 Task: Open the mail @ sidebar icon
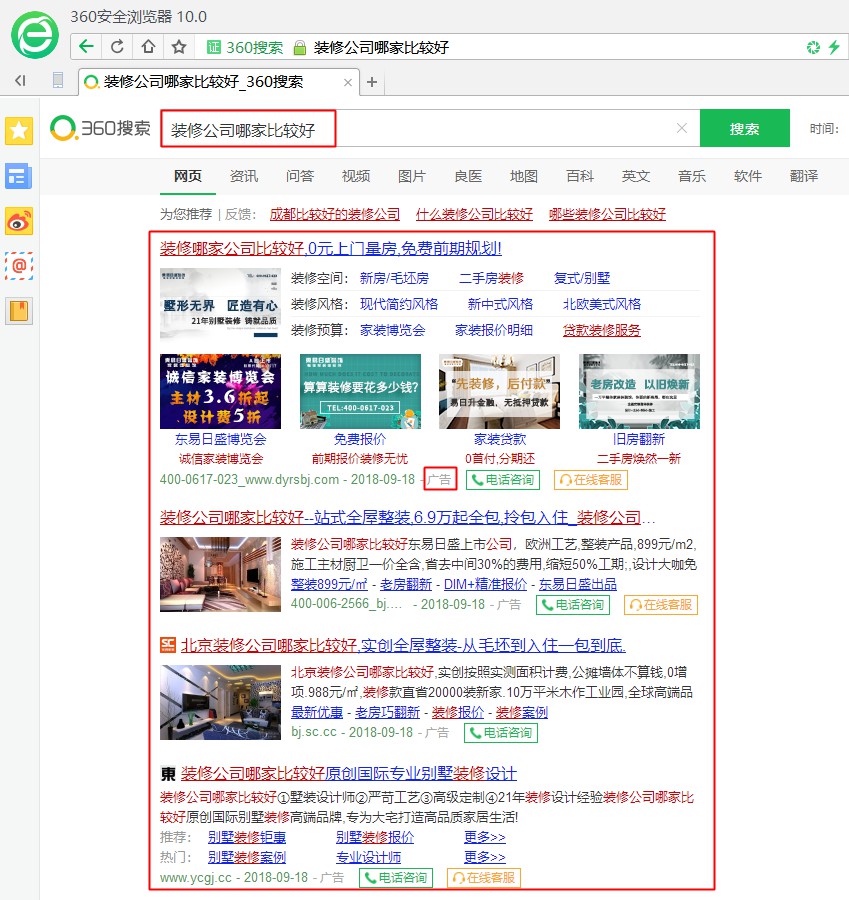pyautogui.click(x=19, y=266)
